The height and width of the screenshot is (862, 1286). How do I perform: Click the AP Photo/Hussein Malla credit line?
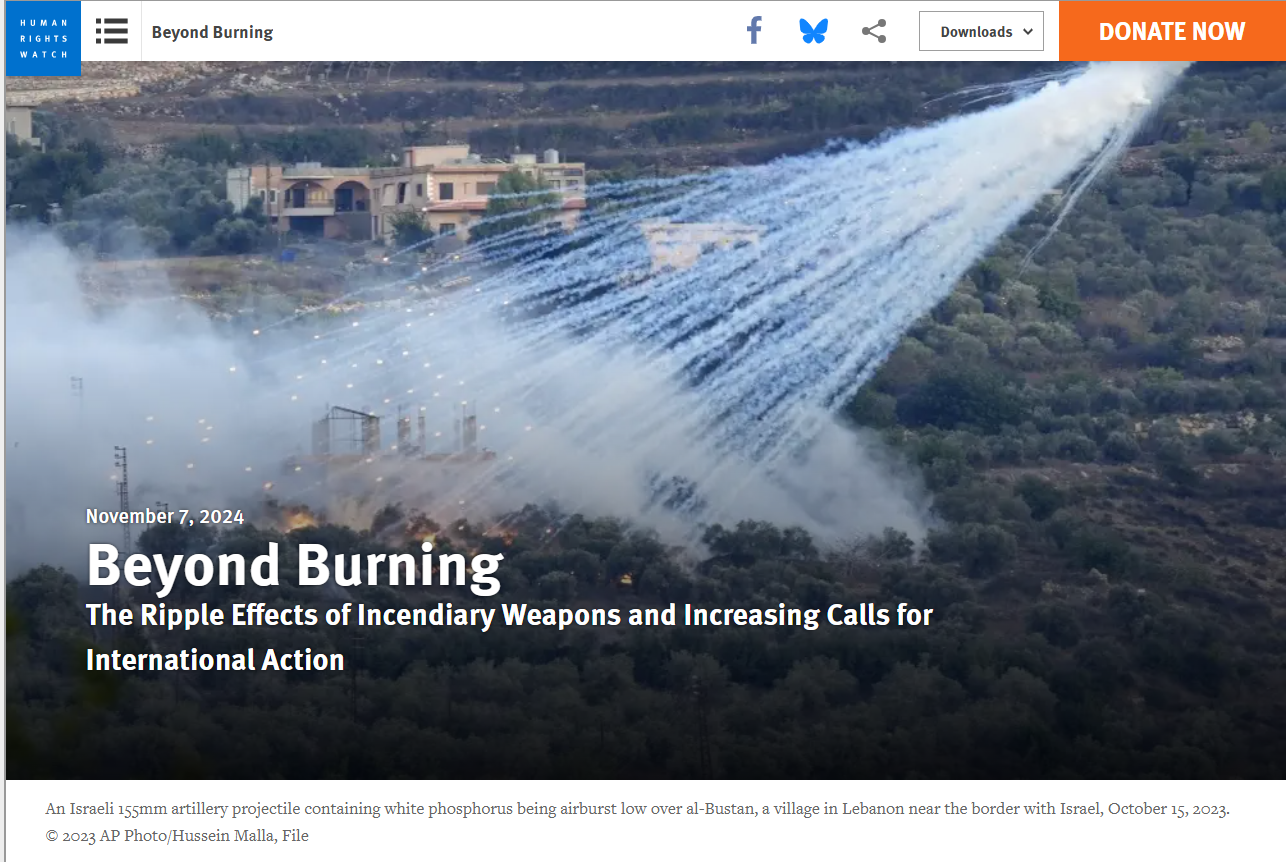click(177, 835)
